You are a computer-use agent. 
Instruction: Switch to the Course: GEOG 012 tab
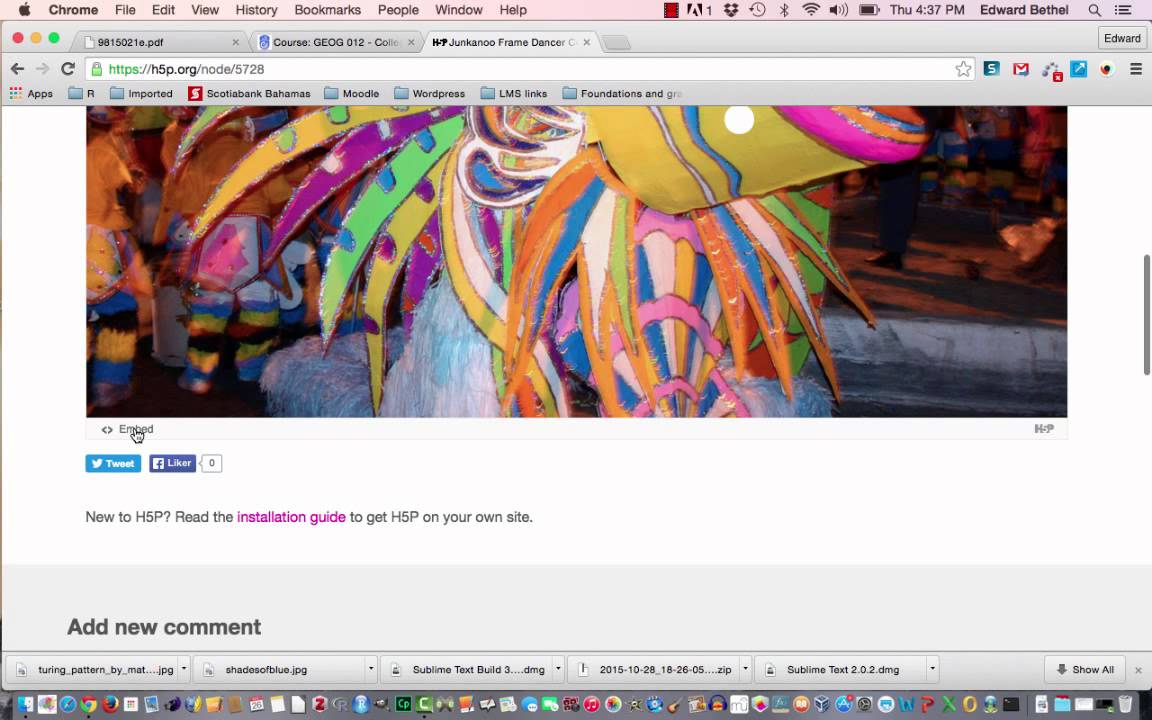(334, 42)
